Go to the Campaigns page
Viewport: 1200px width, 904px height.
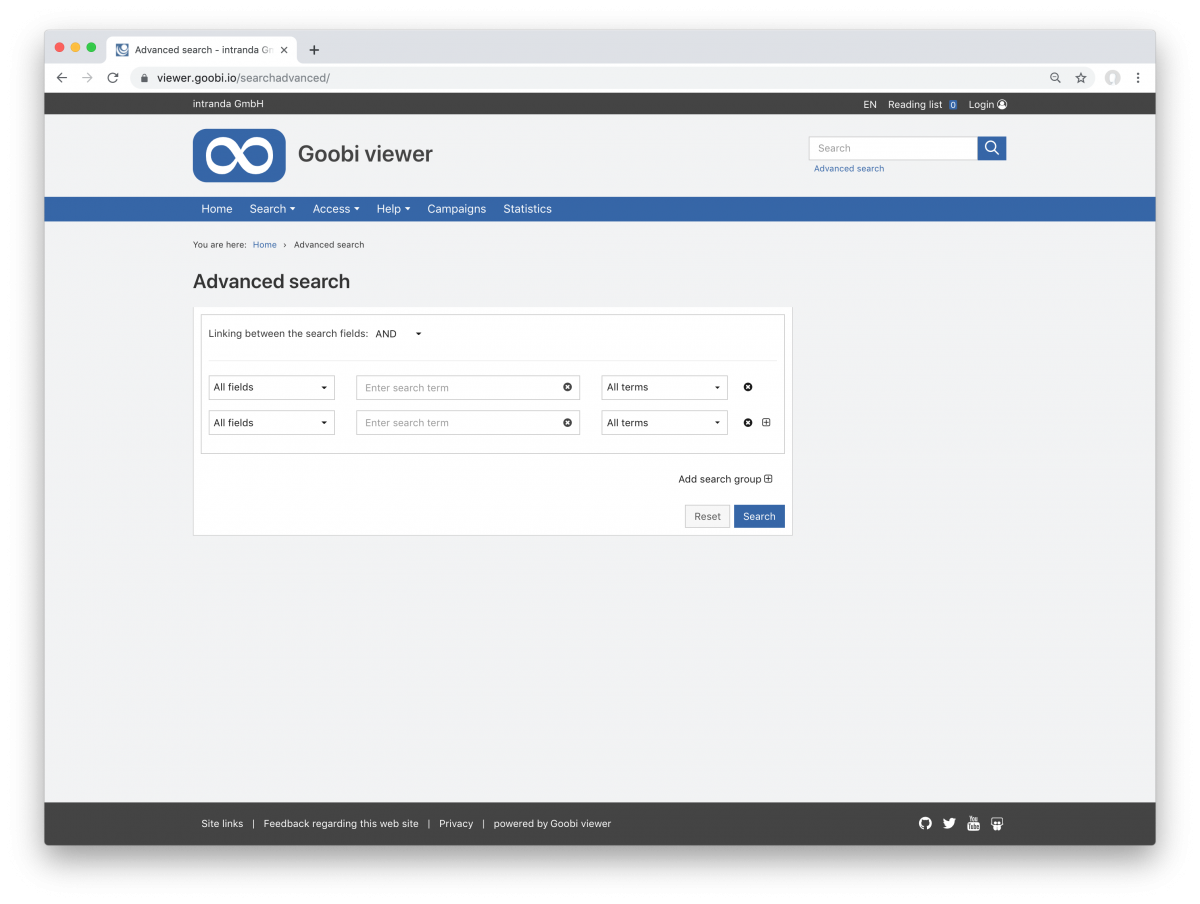pos(456,208)
